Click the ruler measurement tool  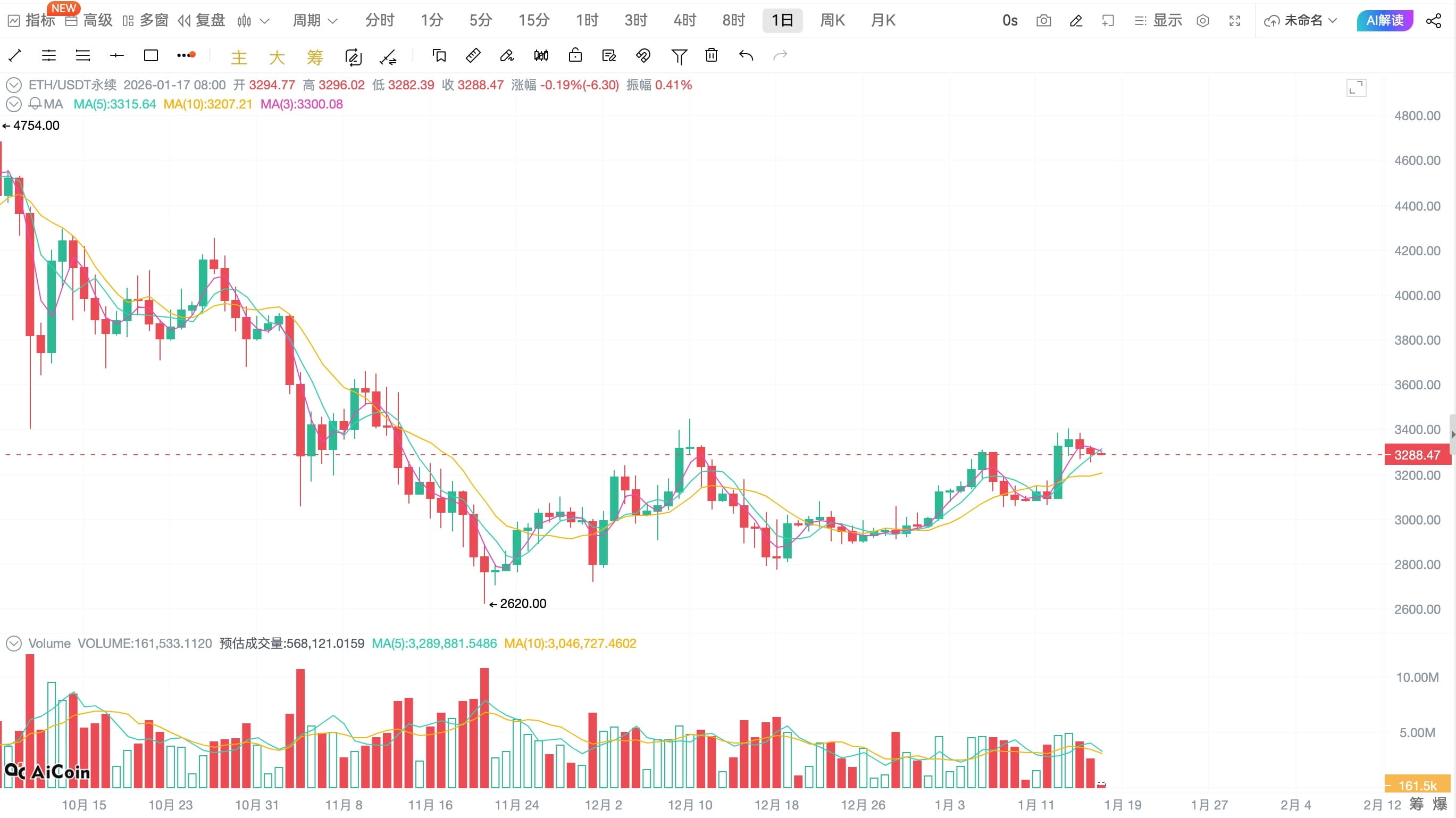coord(473,55)
